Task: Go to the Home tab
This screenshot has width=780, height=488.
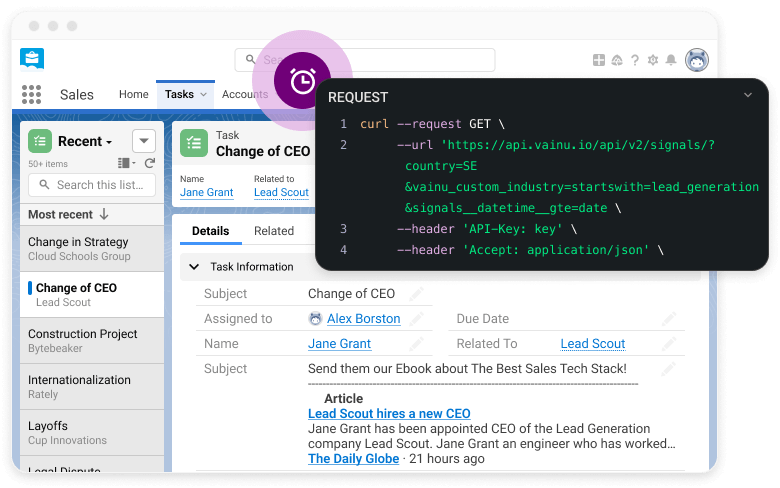Action: (x=133, y=94)
